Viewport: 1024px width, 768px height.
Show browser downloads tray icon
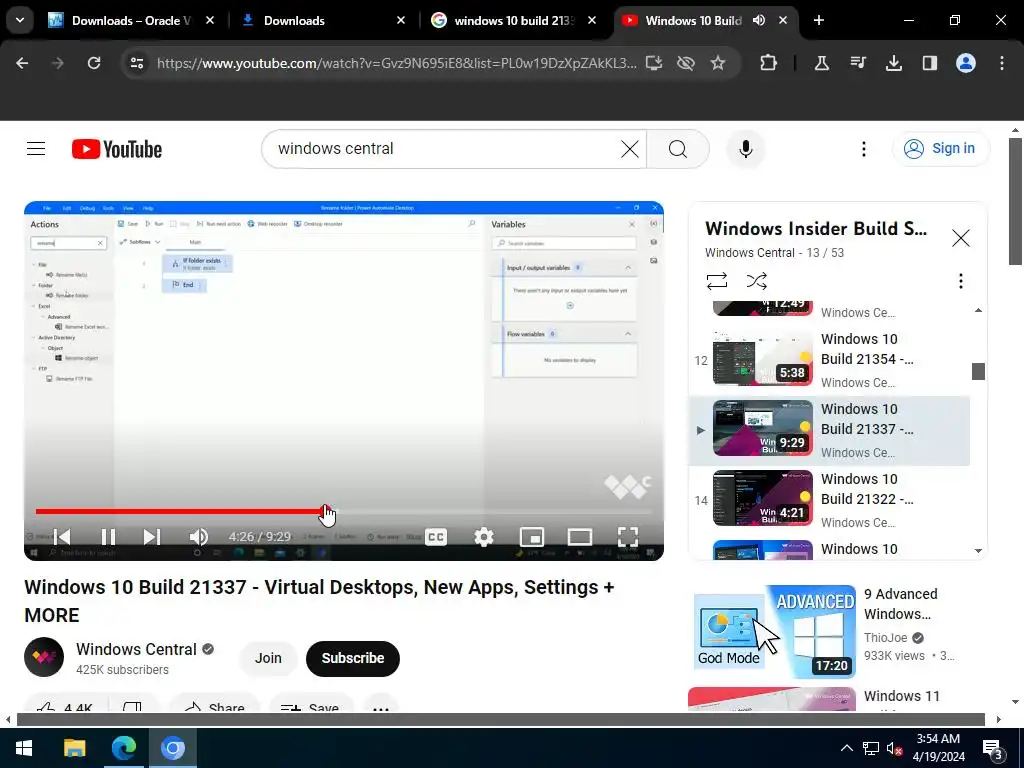tap(893, 63)
